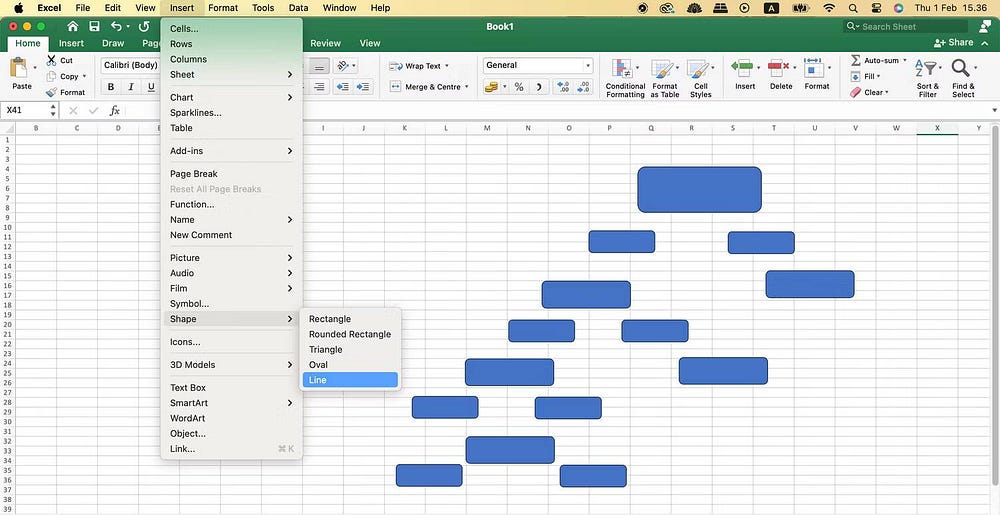1000x515 pixels.
Task: Click the percent style icon
Action: (519, 87)
